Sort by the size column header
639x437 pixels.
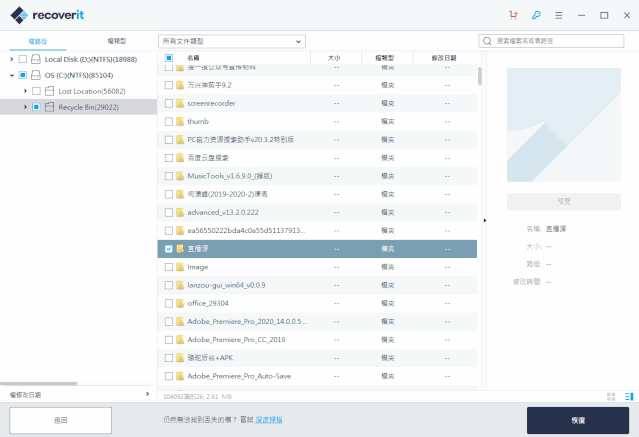click(334, 58)
